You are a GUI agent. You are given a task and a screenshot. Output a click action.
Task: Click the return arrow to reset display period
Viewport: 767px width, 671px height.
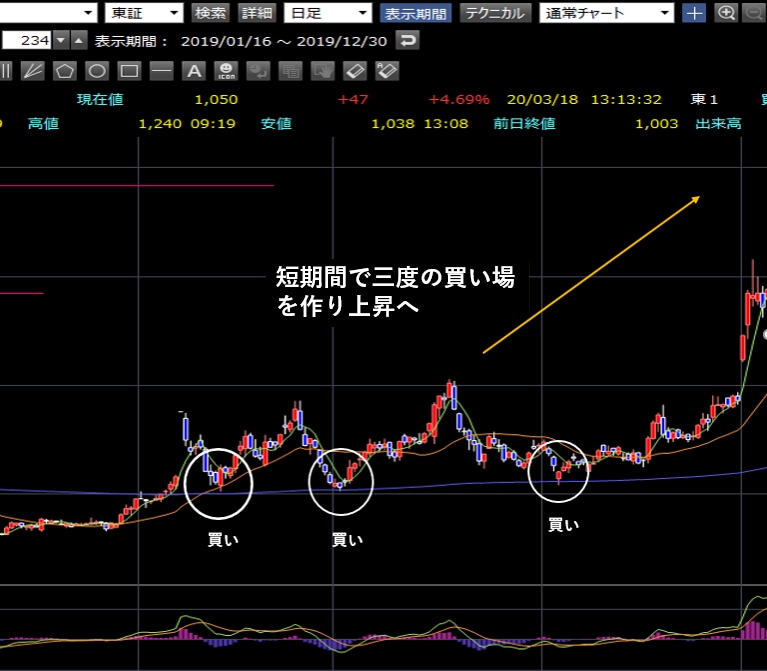(407, 40)
